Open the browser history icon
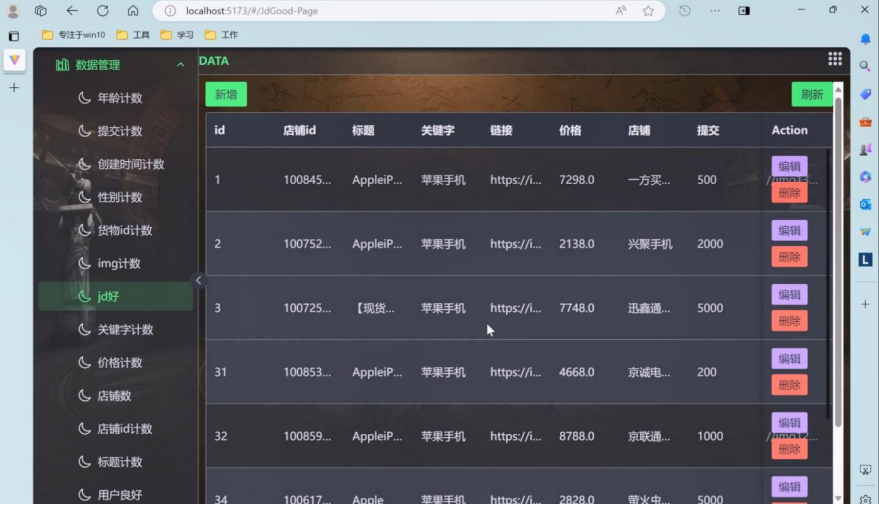879x505 pixels. point(684,11)
